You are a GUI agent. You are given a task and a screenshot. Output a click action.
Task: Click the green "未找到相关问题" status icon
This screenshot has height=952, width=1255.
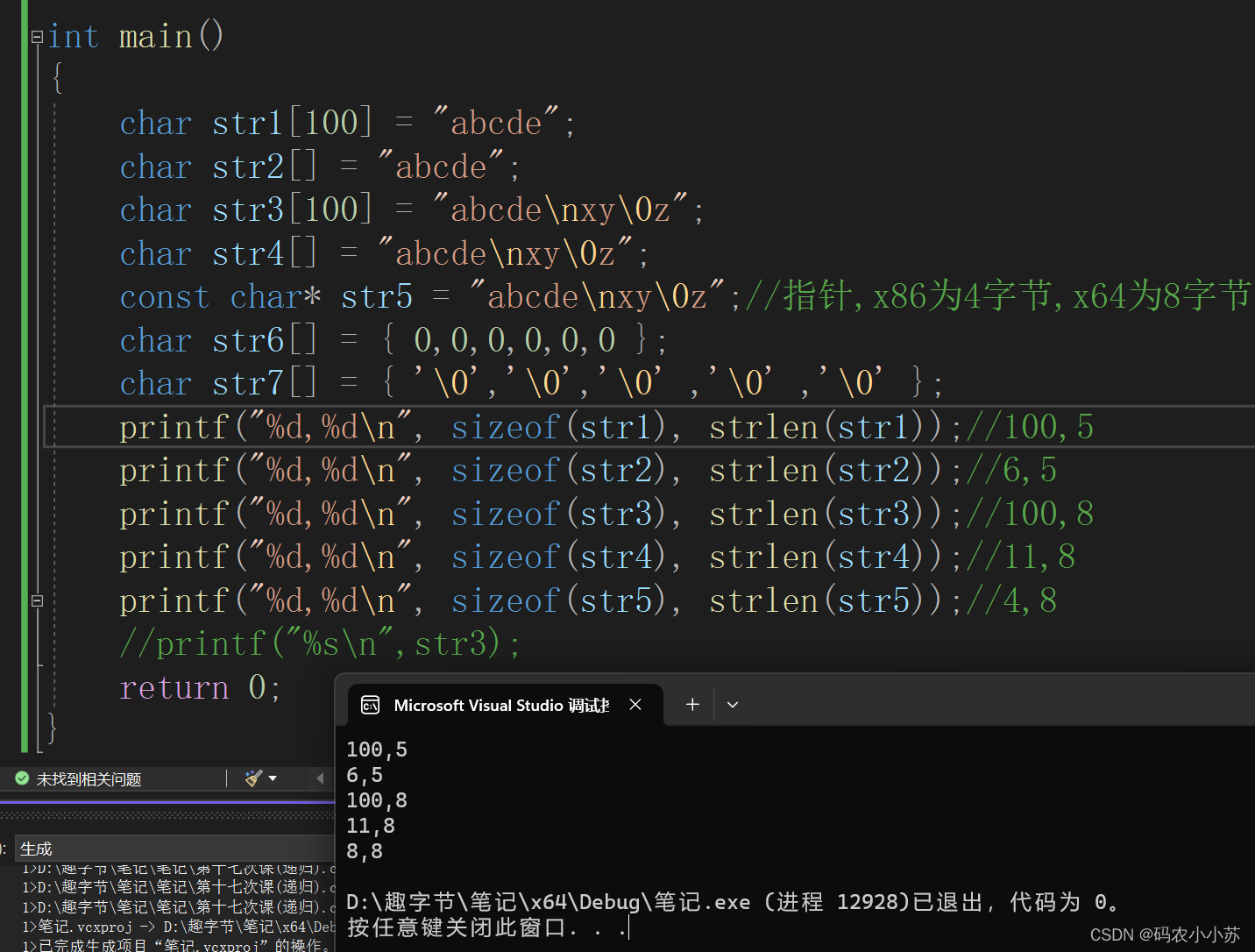tap(21, 778)
